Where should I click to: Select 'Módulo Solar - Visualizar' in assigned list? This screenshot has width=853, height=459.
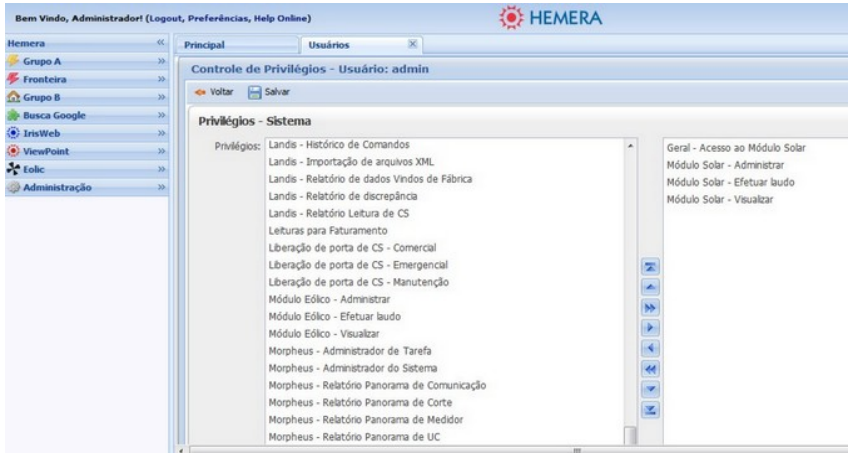[719, 199]
